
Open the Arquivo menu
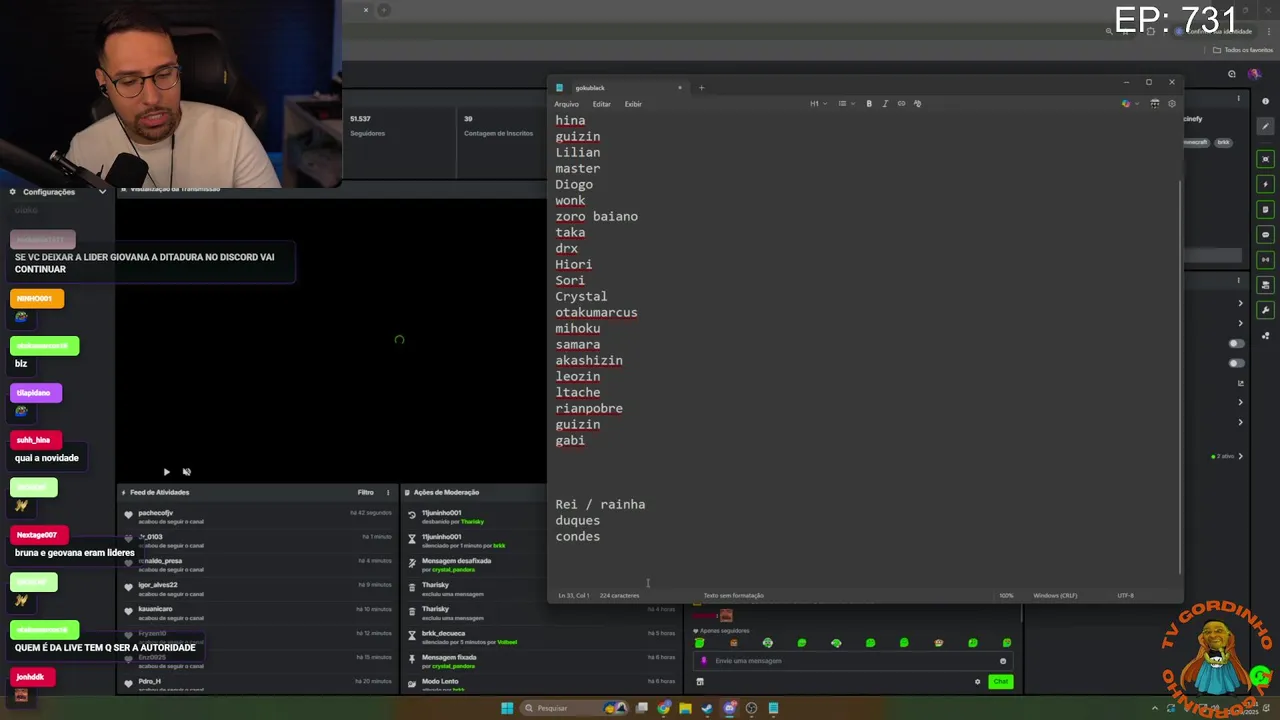tap(566, 104)
